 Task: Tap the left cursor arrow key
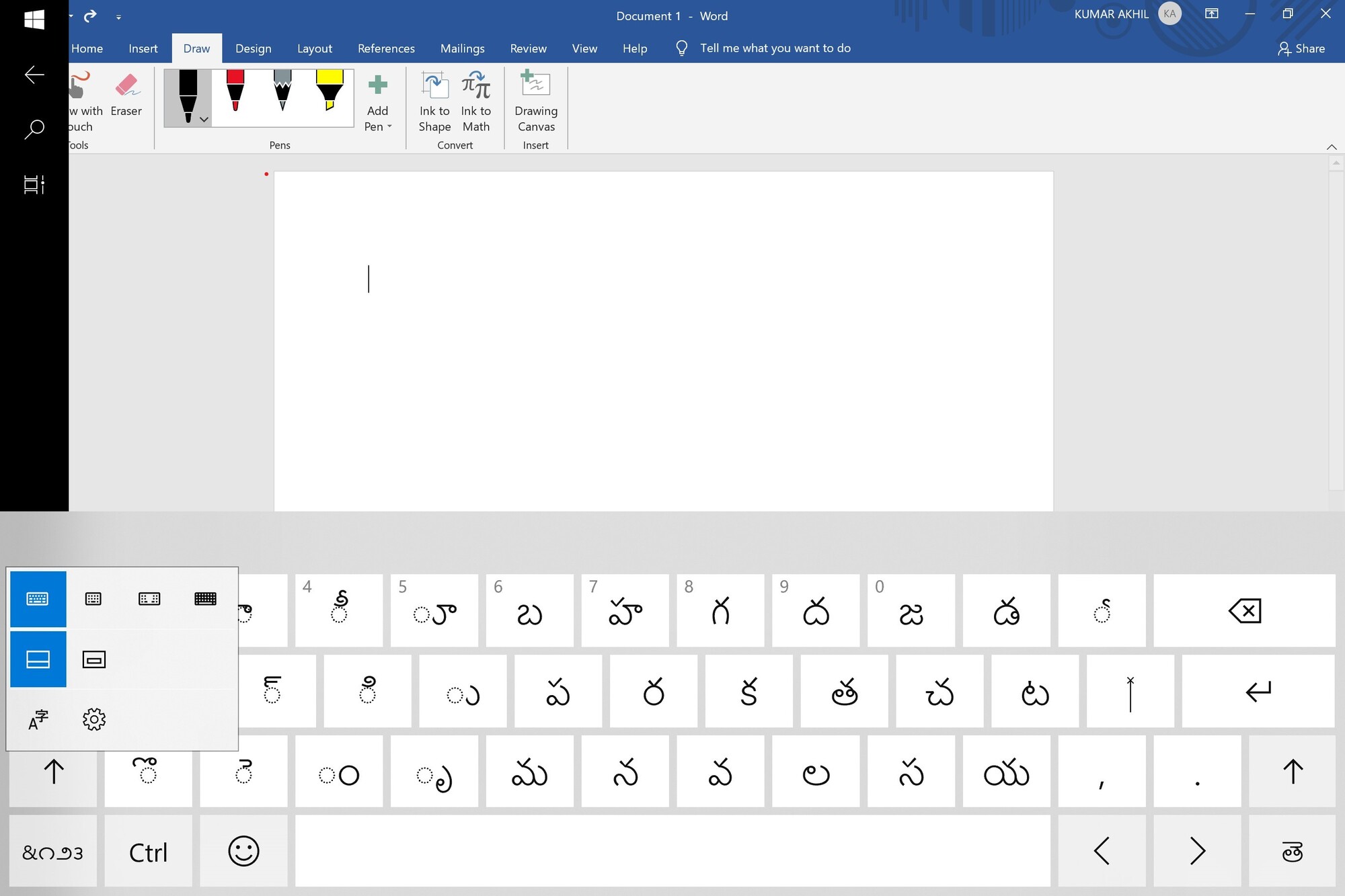1102,852
